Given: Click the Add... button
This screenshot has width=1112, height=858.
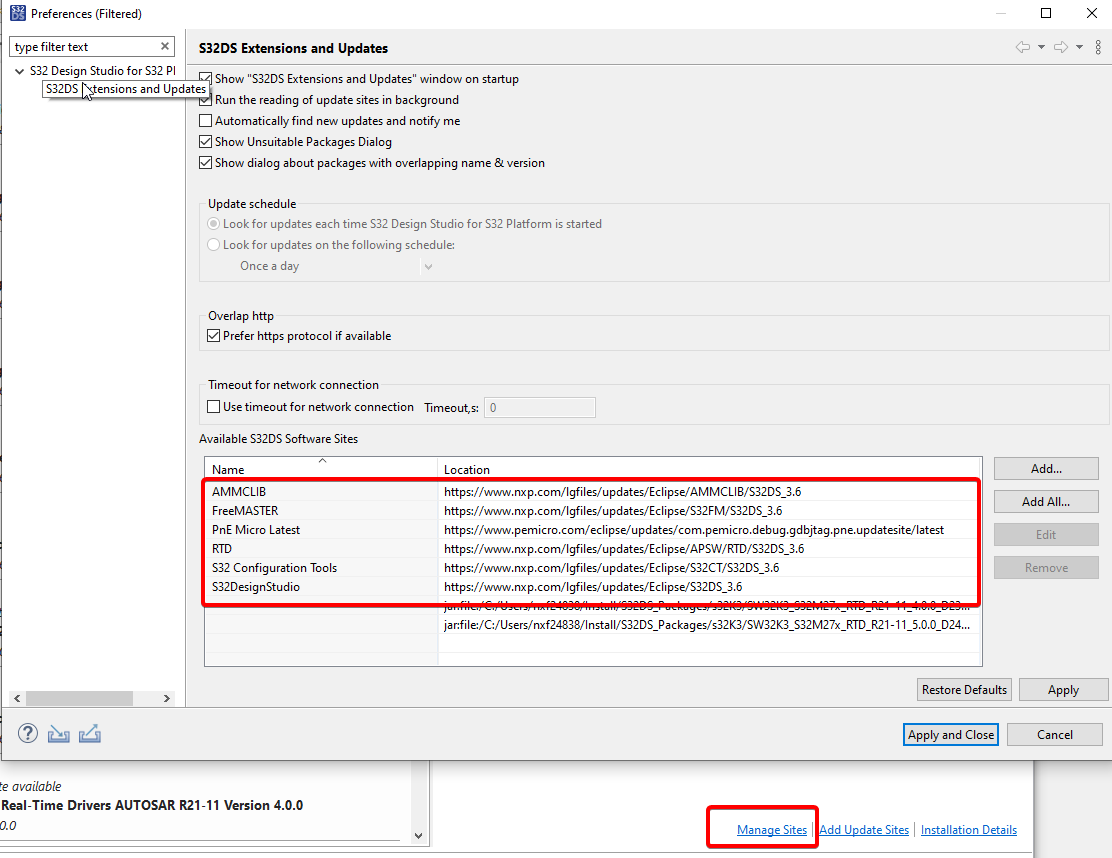Looking at the screenshot, I should (x=1046, y=469).
